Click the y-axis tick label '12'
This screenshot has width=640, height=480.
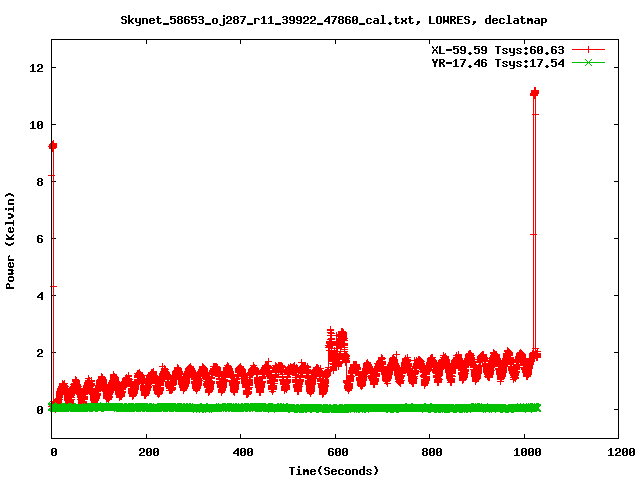[36, 68]
